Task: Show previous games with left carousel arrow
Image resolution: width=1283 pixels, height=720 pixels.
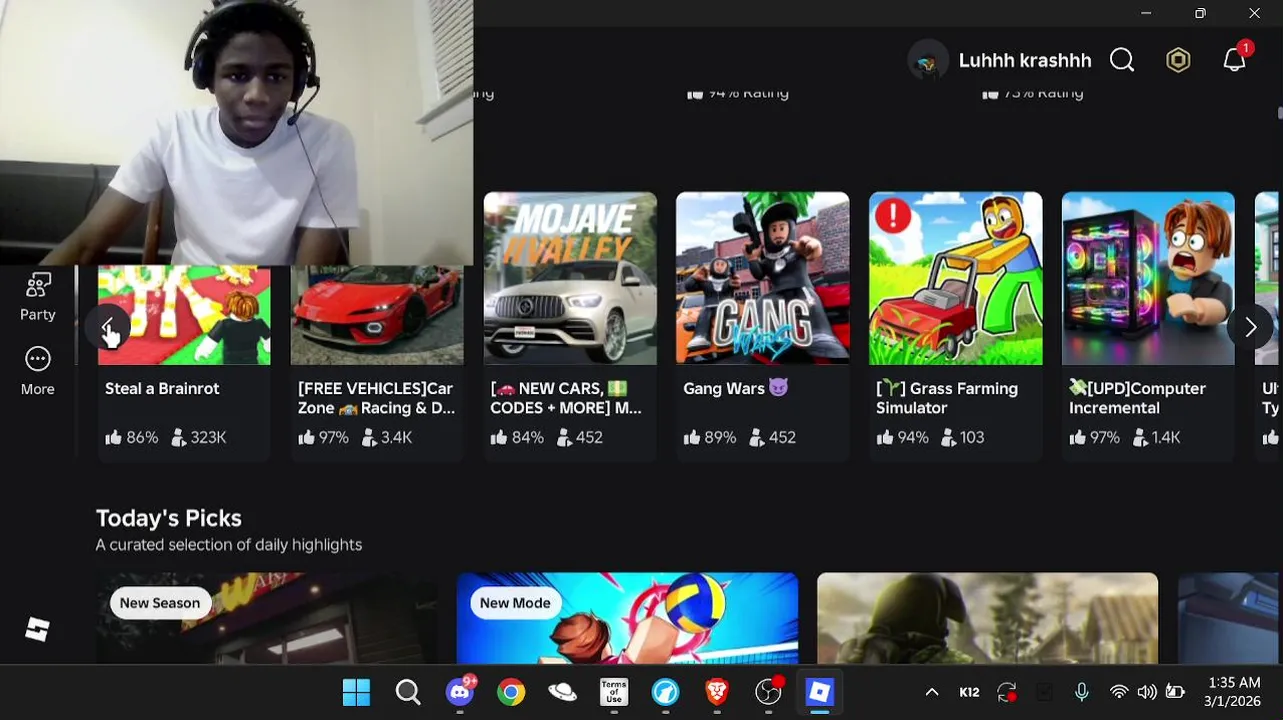Action: pyautogui.click(x=108, y=327)
